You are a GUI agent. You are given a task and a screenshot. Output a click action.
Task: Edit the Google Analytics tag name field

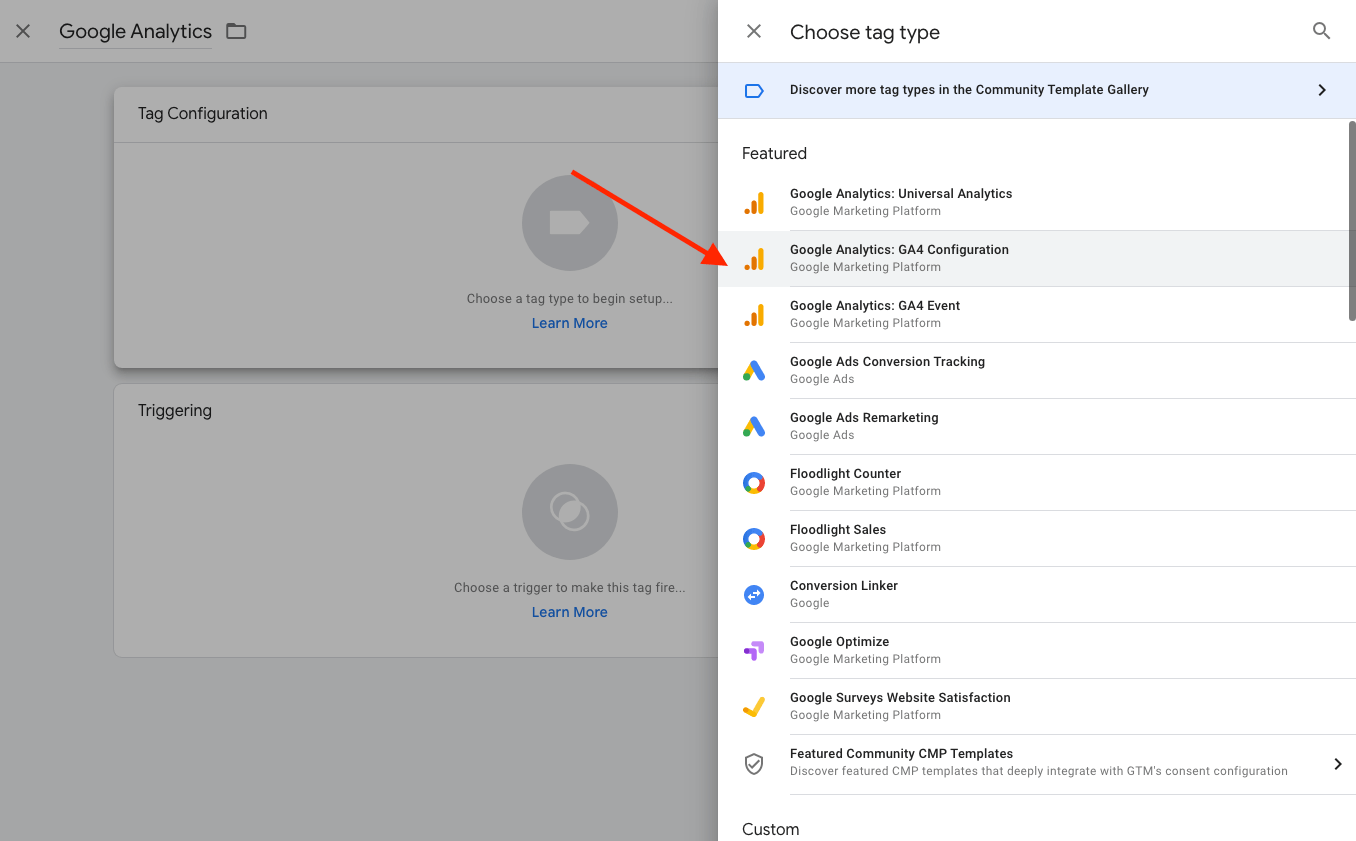pyautogui.click(x=135, y=31)
